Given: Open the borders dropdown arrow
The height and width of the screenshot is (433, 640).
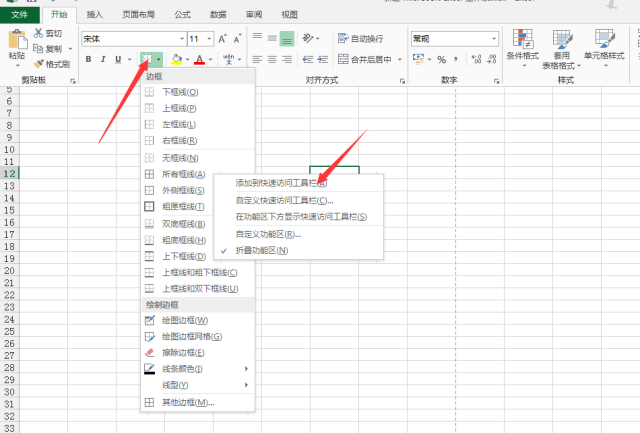Looking at the screenshot, I should point(158,60).
